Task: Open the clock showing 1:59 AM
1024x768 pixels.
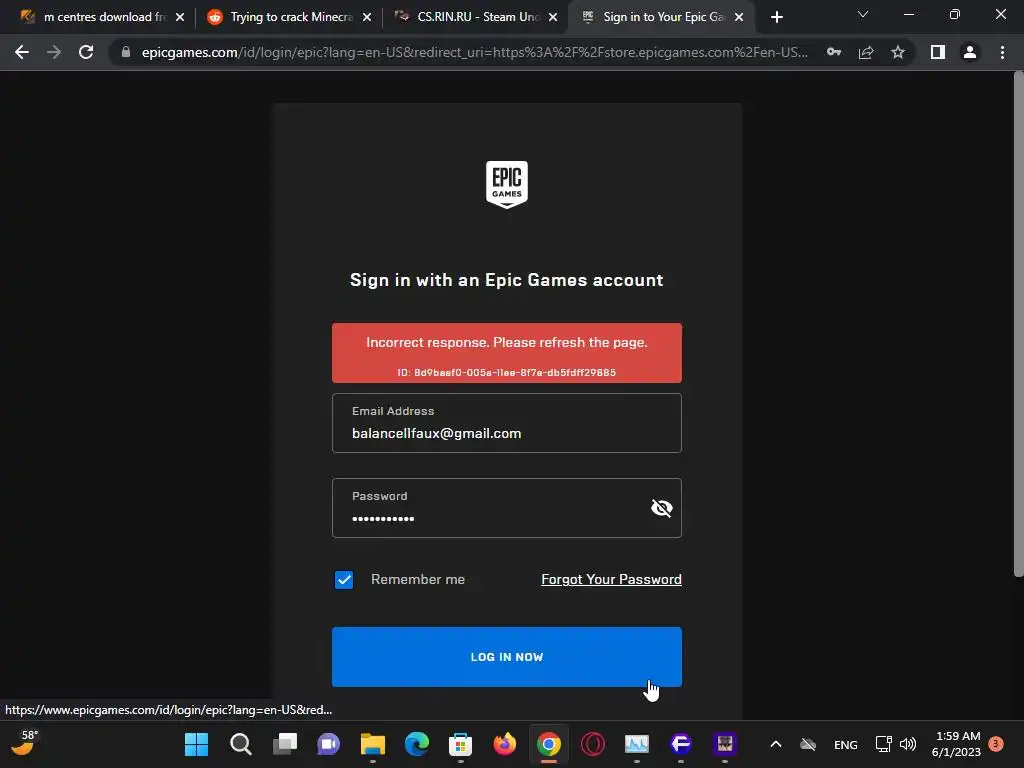Action: point(957,744)
